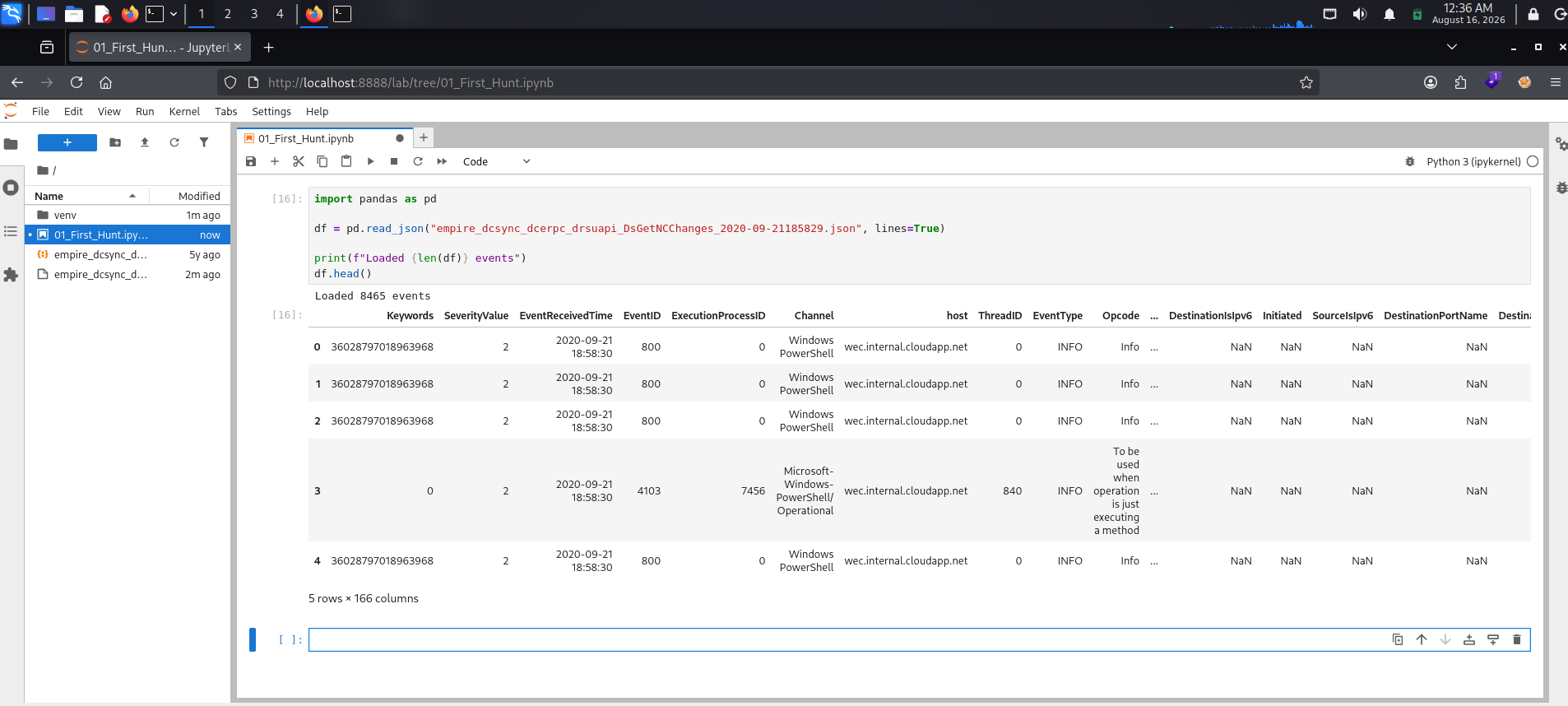Open the debugger bug icon in toolbar
Viewport: 1568px width, 706px height.
pos(1410,161)
